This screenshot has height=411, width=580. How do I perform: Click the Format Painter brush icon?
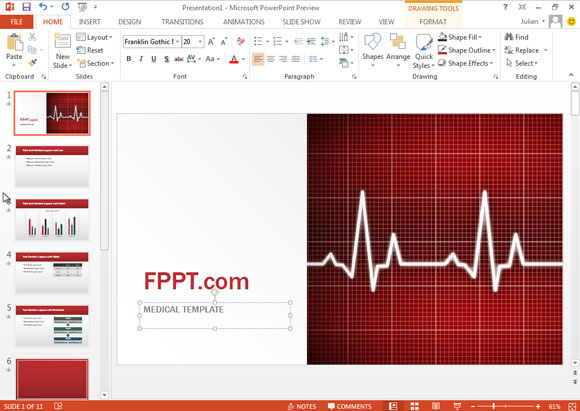(x=33, y=63)
